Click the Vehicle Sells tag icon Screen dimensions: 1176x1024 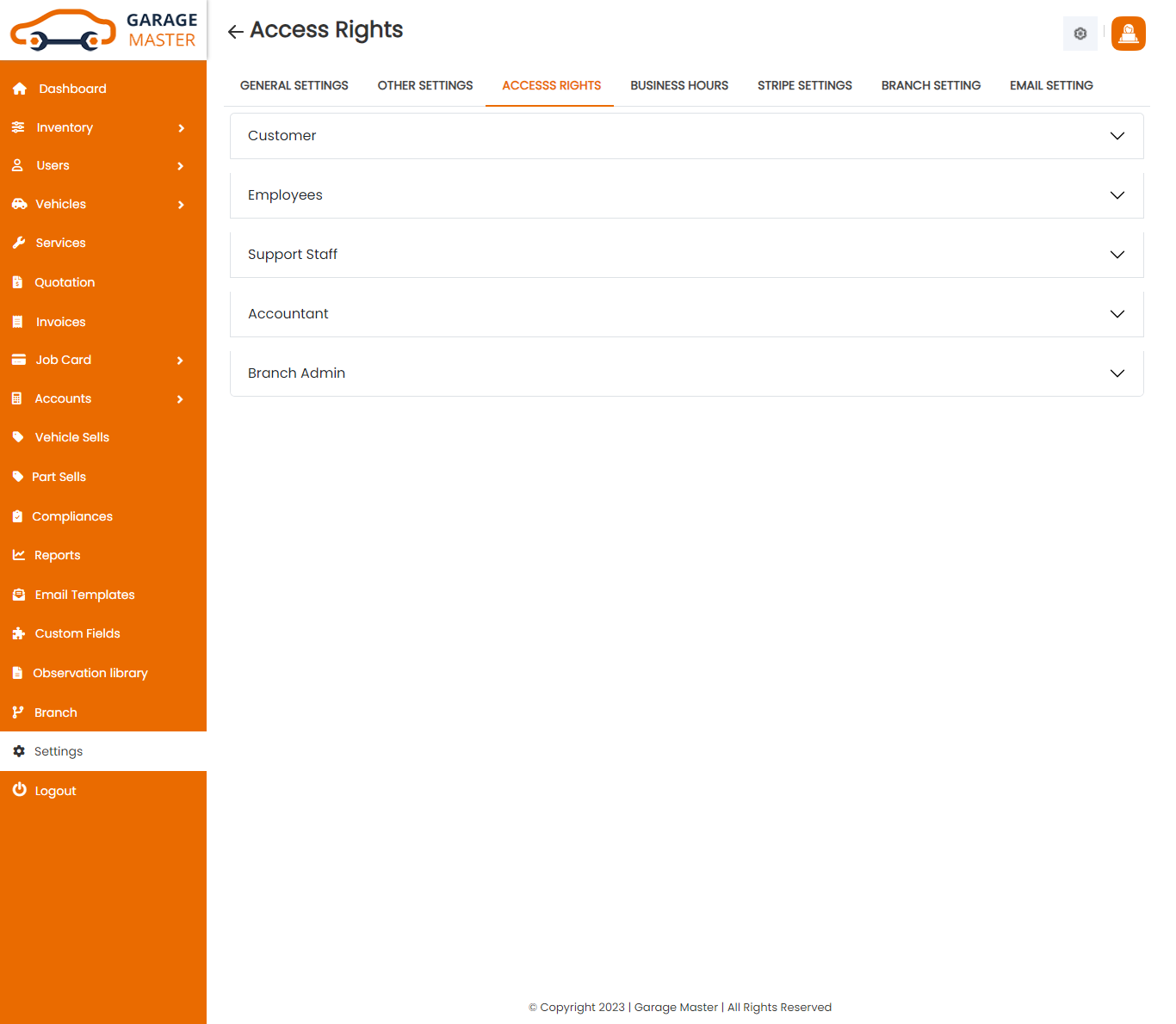[18, 437]
